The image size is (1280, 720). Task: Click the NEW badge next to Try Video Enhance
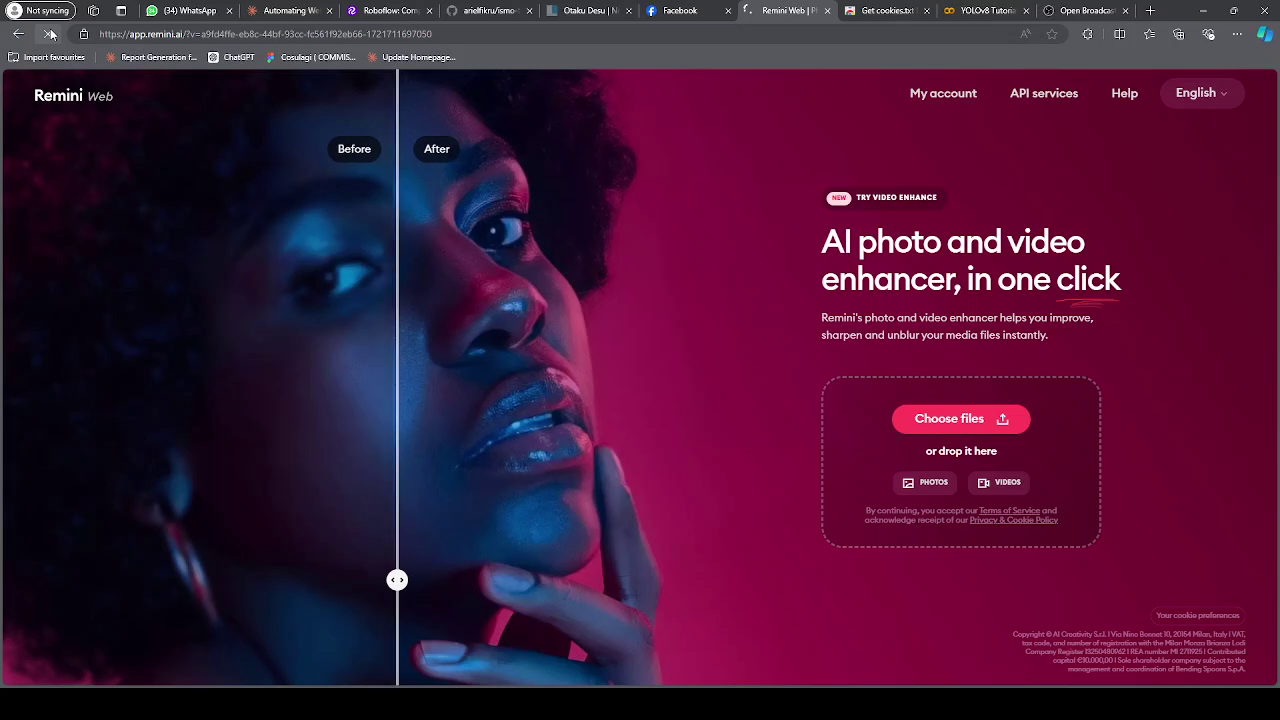tap(838, 198)
